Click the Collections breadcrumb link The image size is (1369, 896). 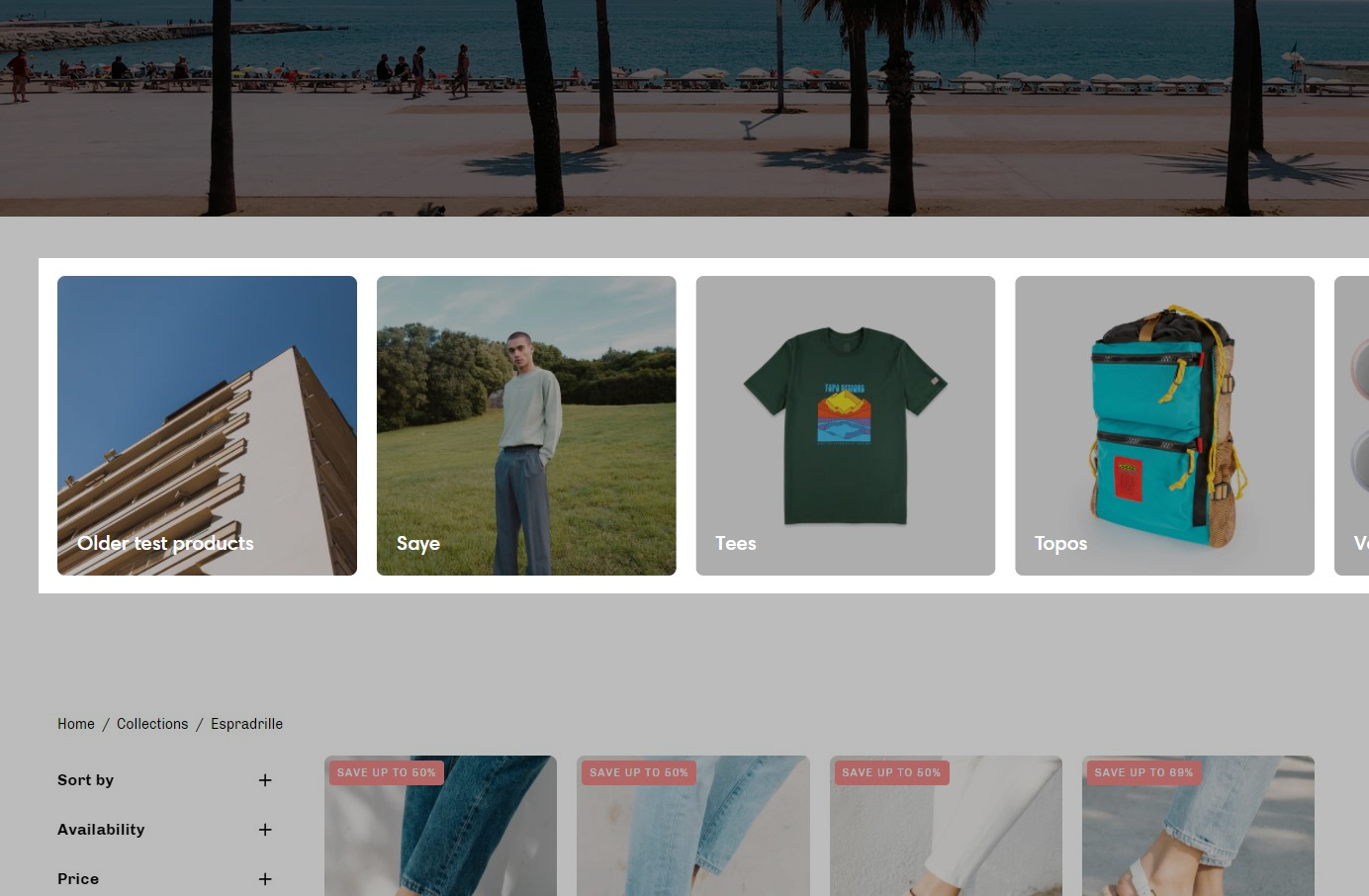coord(152,724)
